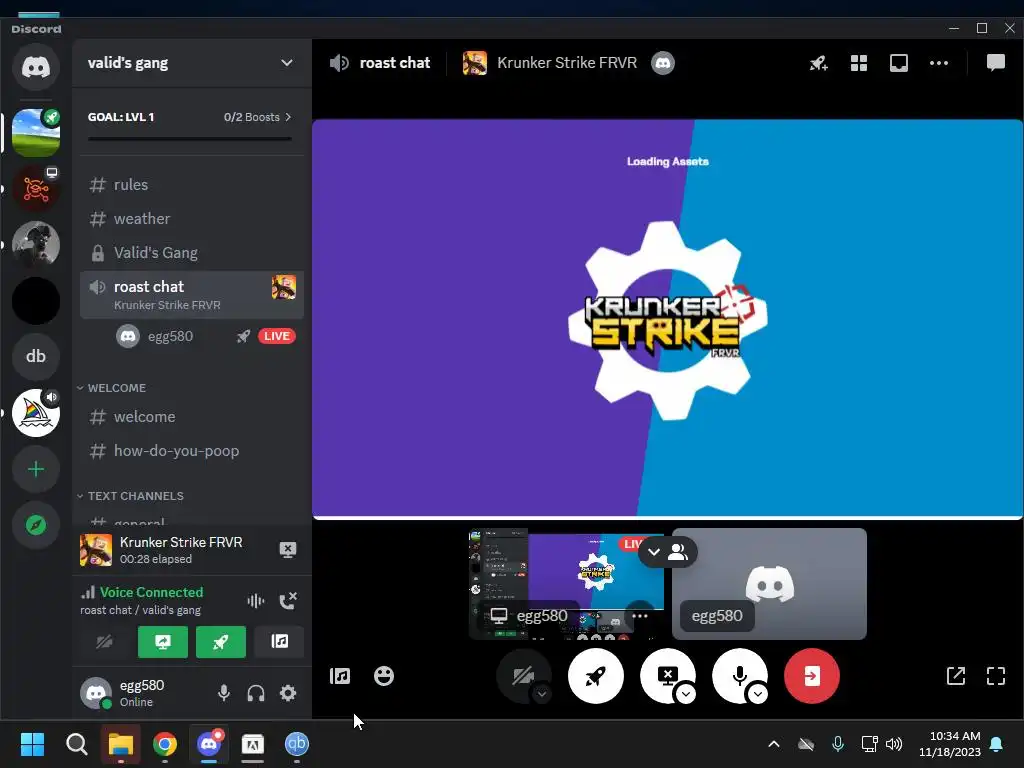Select the roast chat voice channel
This screenshot has height=768, width=1024.
191,295
